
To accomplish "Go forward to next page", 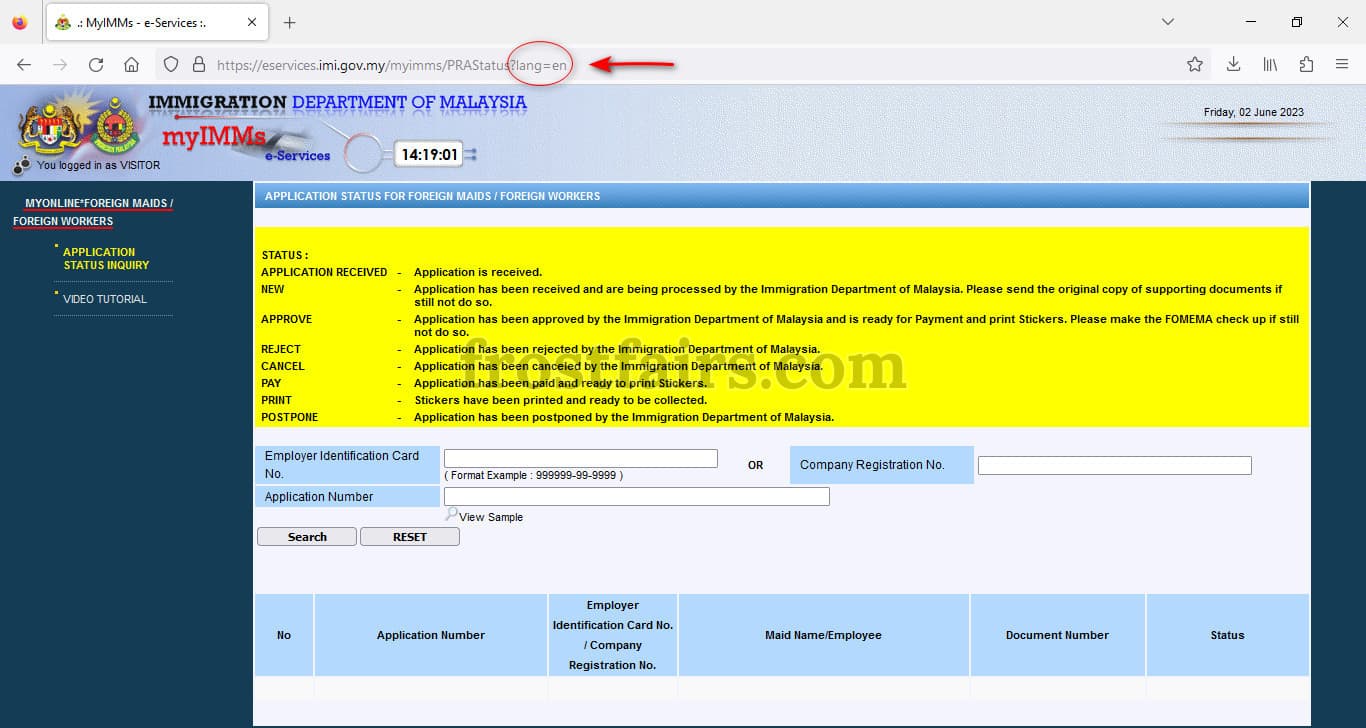I will click(x=60, y=64).
